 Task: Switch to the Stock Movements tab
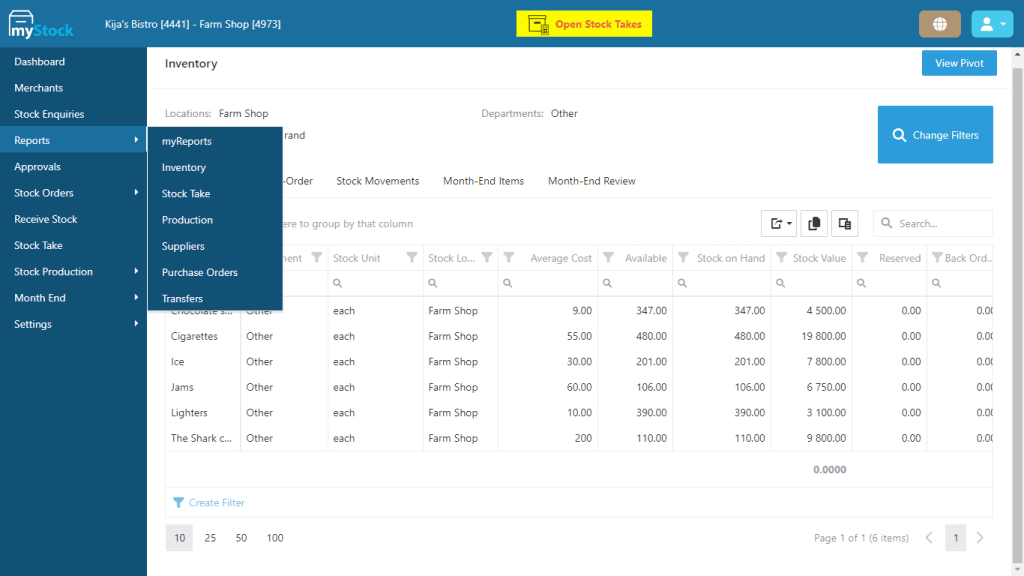click(x=377, y=181)
